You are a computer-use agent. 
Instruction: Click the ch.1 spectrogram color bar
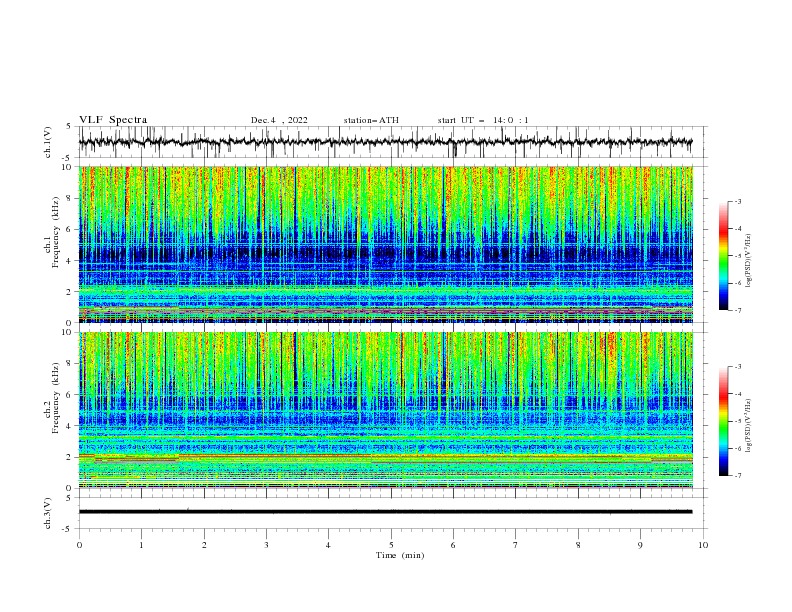pos(723,256)
